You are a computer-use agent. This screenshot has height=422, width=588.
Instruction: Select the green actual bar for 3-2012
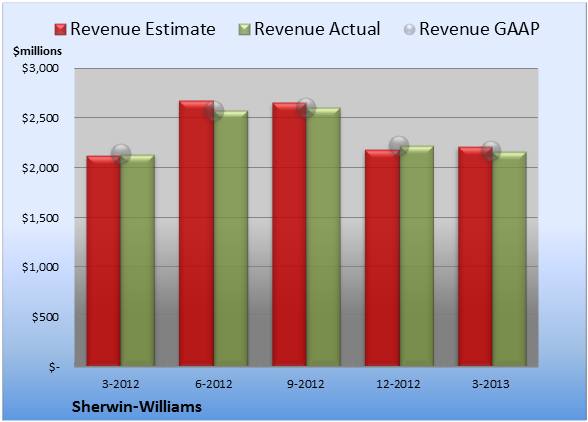(138, 260)
